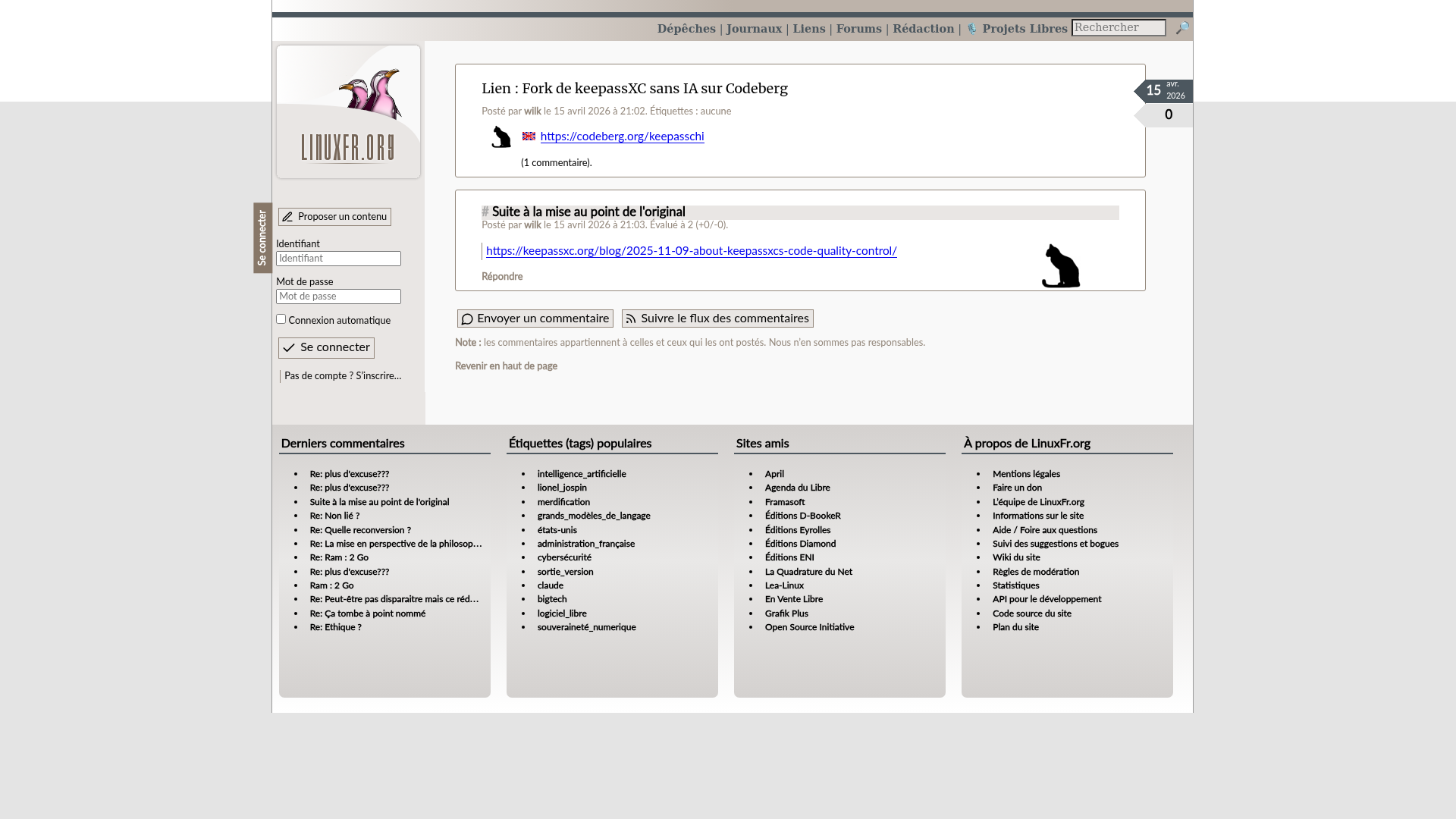Open the Dépêches menu section
The image size is (1456, 819).
click(x=686, y=29)
